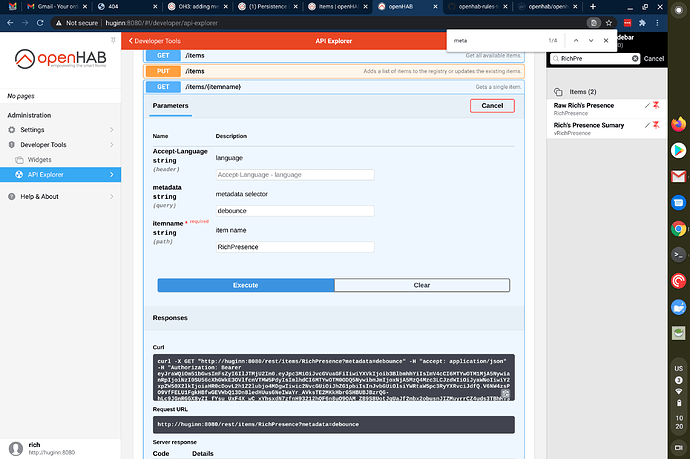Viewport: 690px width, 459px height.
Task: Open the API Explorer sidebar entry
Action: tap(61, 175)
